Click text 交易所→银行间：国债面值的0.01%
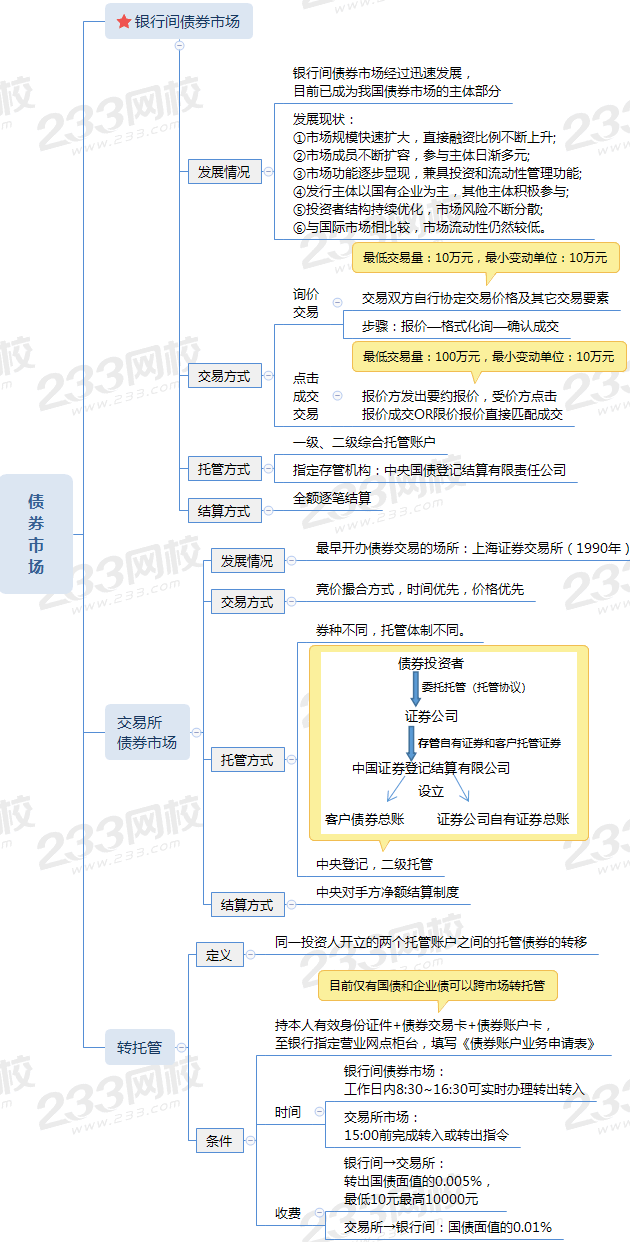The image size is (630, 1242). click(448, 1227)
